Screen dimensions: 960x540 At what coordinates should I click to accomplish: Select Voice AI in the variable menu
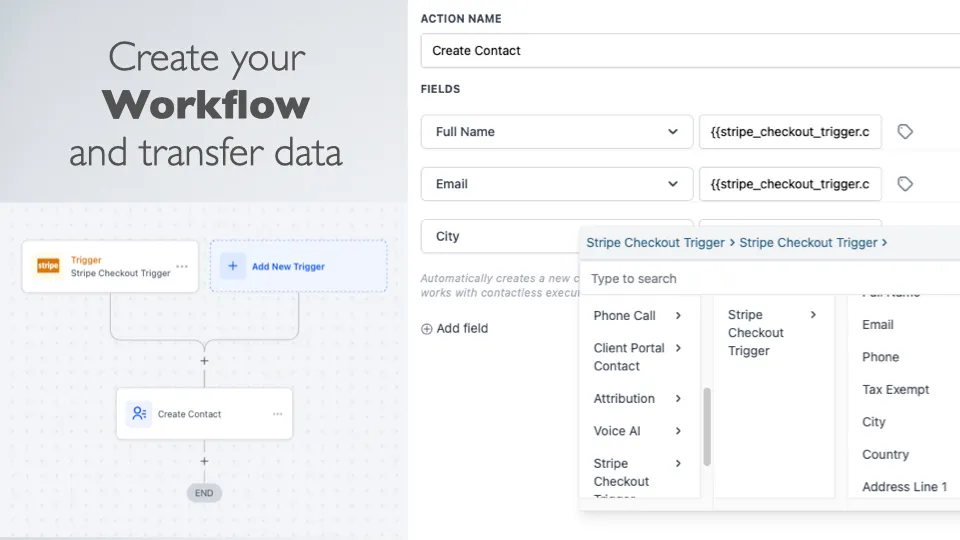point(617,431)
